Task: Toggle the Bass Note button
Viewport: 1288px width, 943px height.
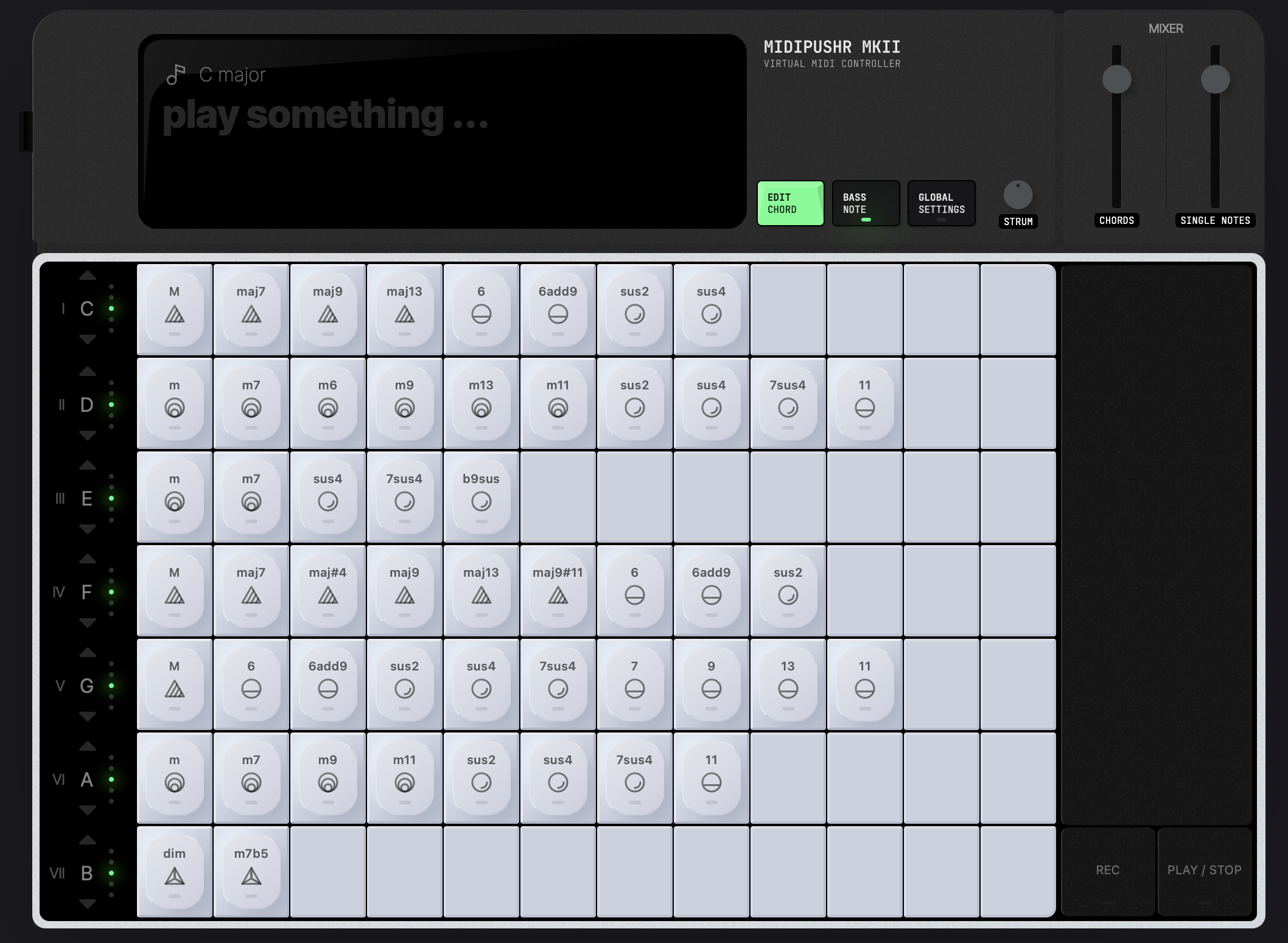Action: 866,203
